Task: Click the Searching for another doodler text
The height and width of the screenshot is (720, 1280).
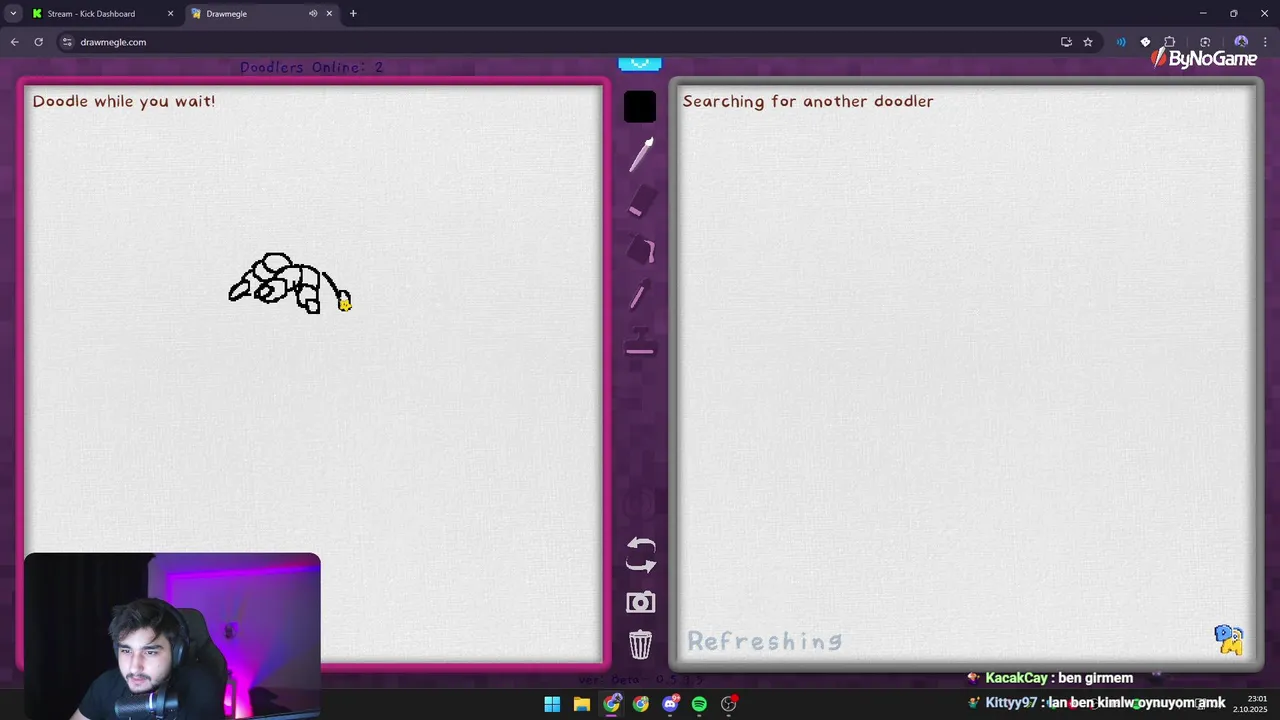Action: pos(808,101)
